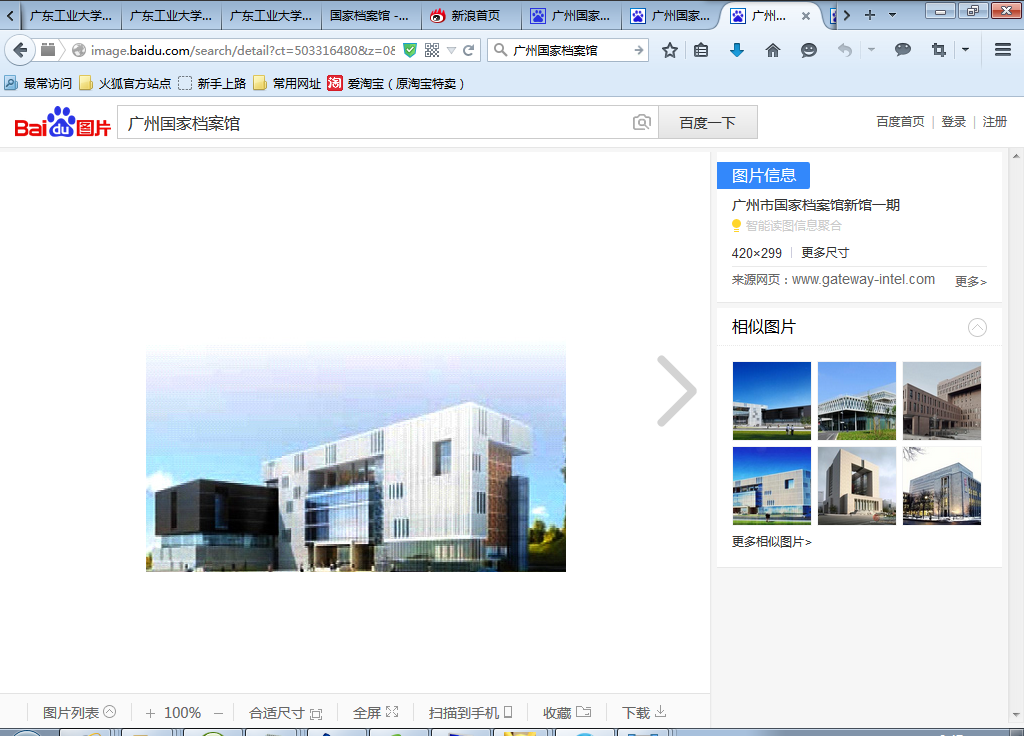The image size is (1024, 736).
Task: Open the 更多相似图片 link
Action: 771,542
